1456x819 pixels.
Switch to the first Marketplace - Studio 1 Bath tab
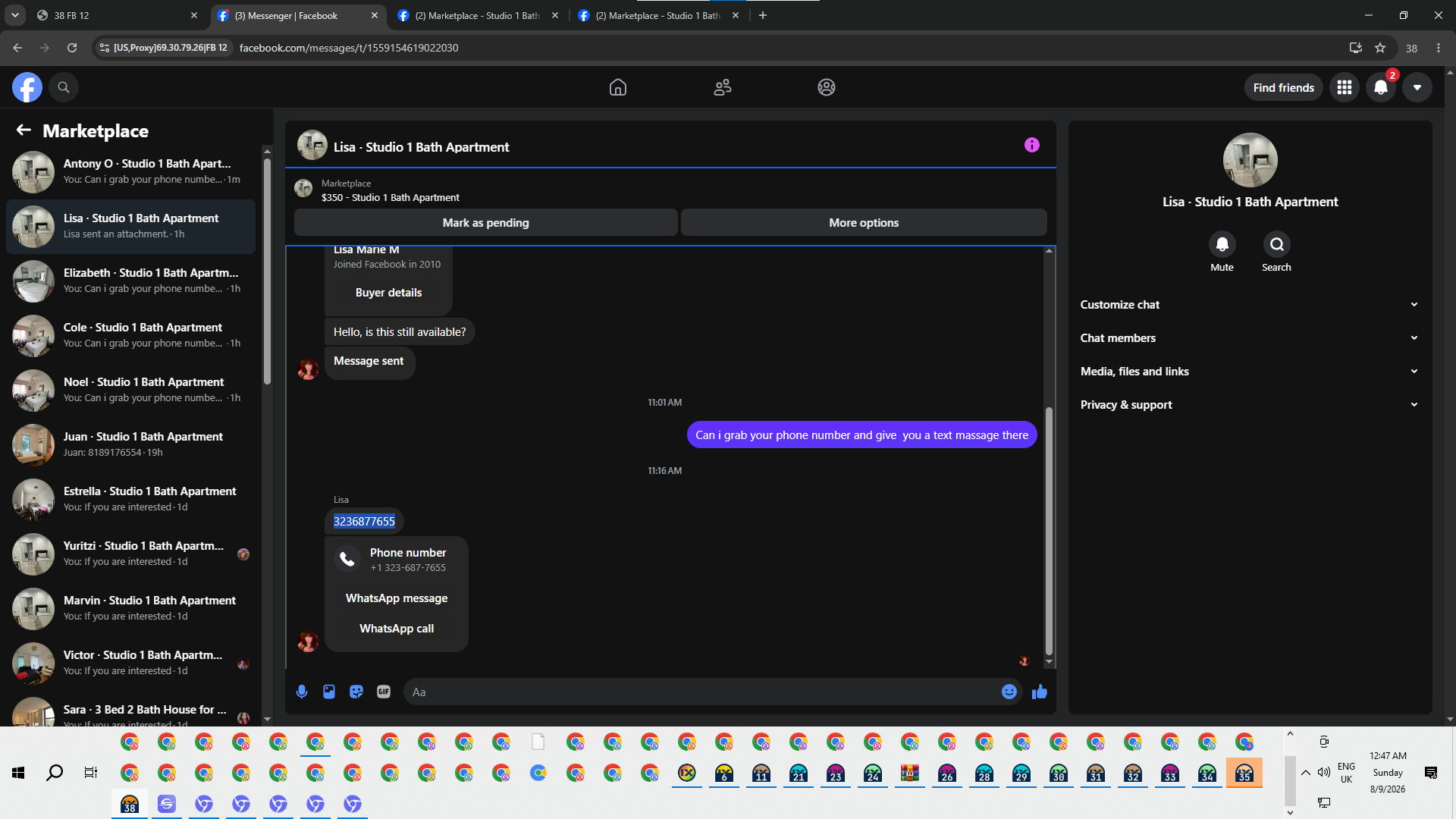tap(478, 15)
